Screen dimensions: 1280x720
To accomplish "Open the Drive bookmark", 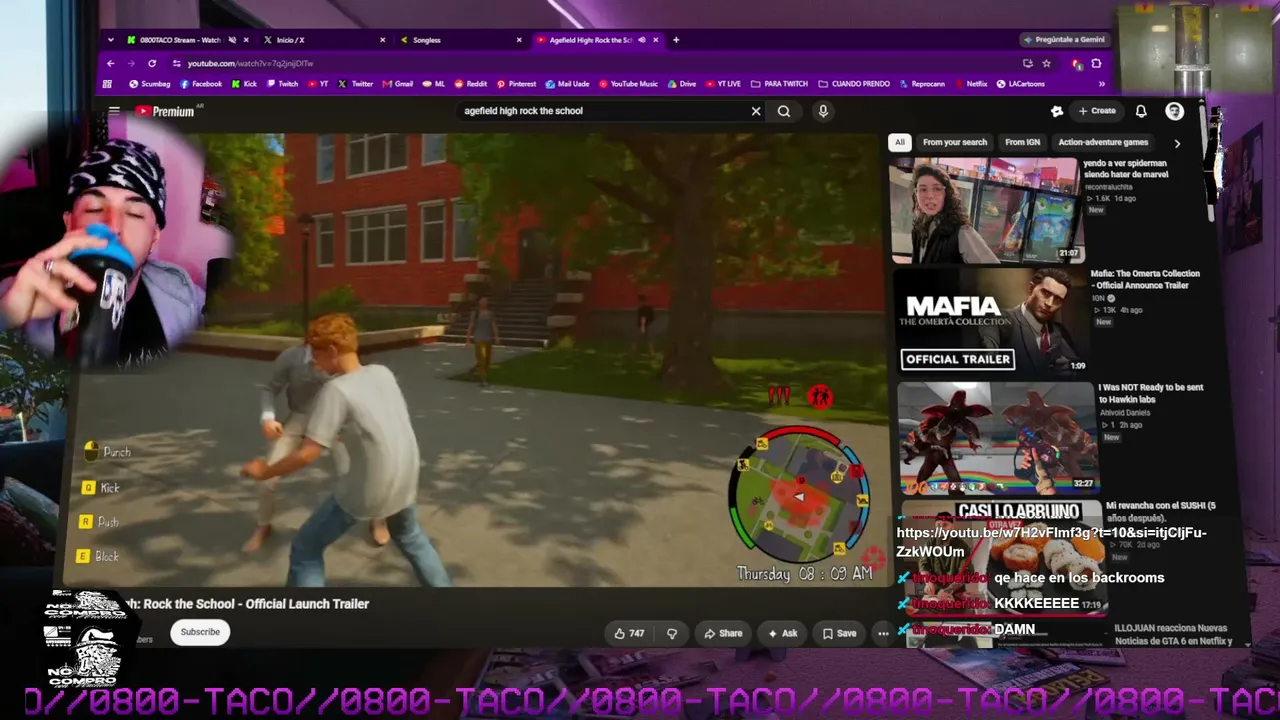I will (682, 84).
